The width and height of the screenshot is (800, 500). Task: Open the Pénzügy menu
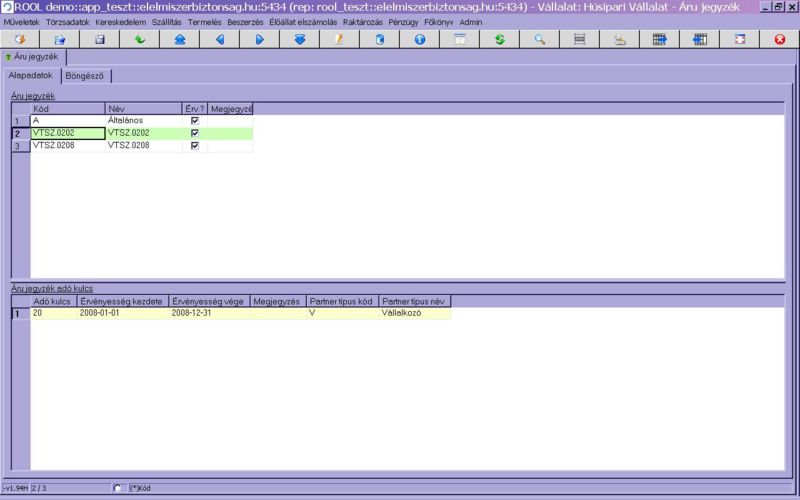click(402, 21)
